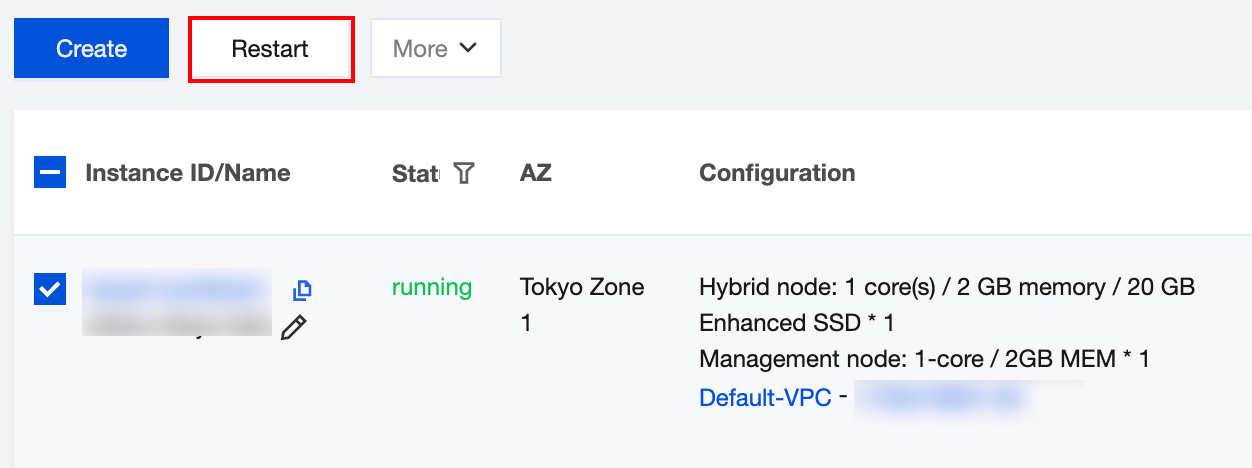Click the blue Create button
Image resolution: width=1252 pixels, height=468 pixels.
point(91,49)
